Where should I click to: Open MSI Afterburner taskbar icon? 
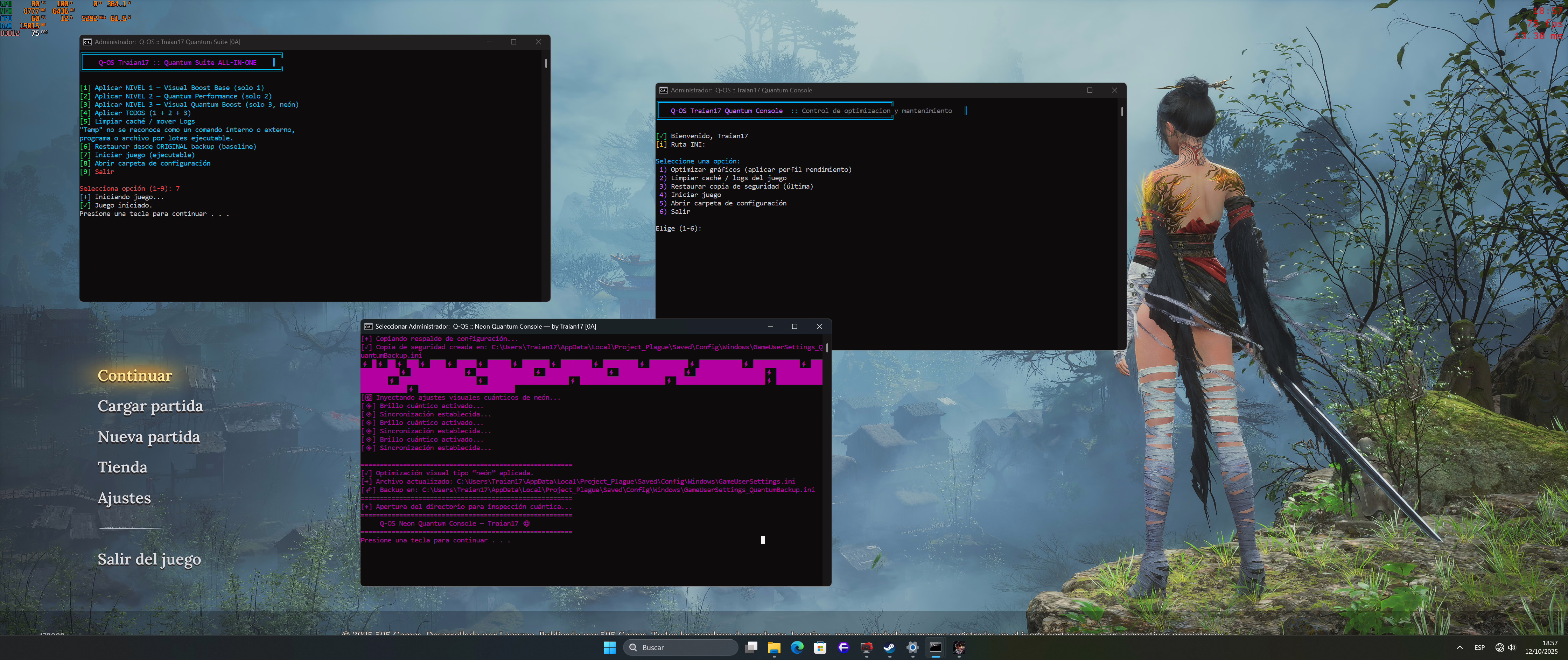point(866,647)
